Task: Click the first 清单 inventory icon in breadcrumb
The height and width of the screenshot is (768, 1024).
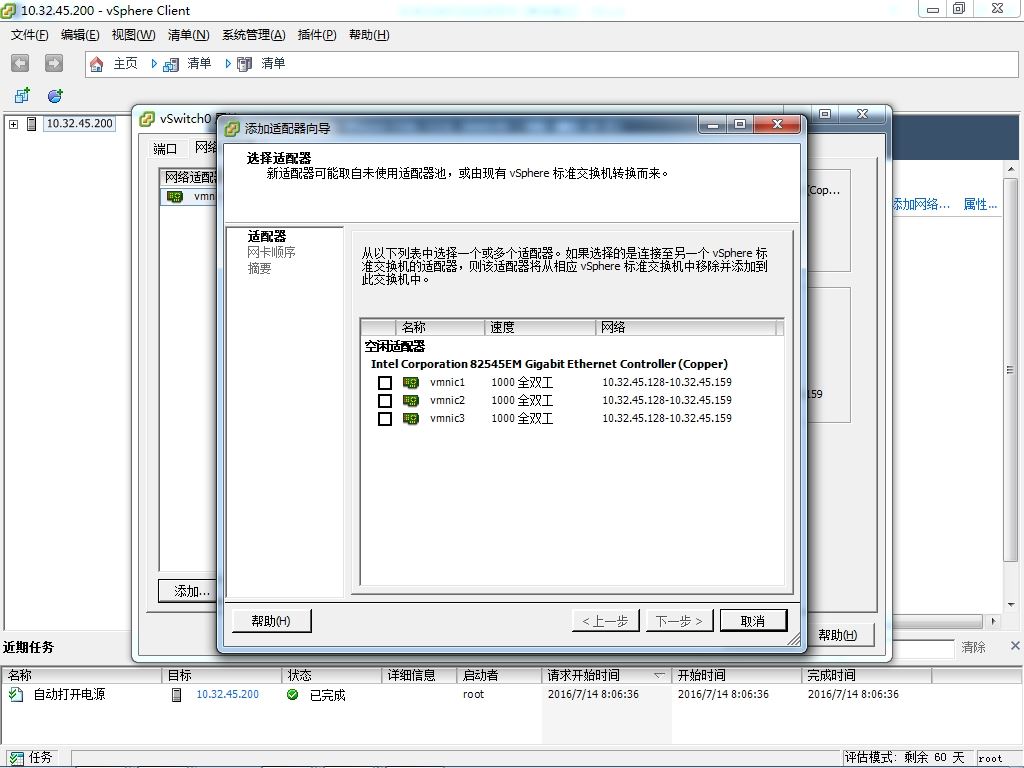Action: point(171,64)
